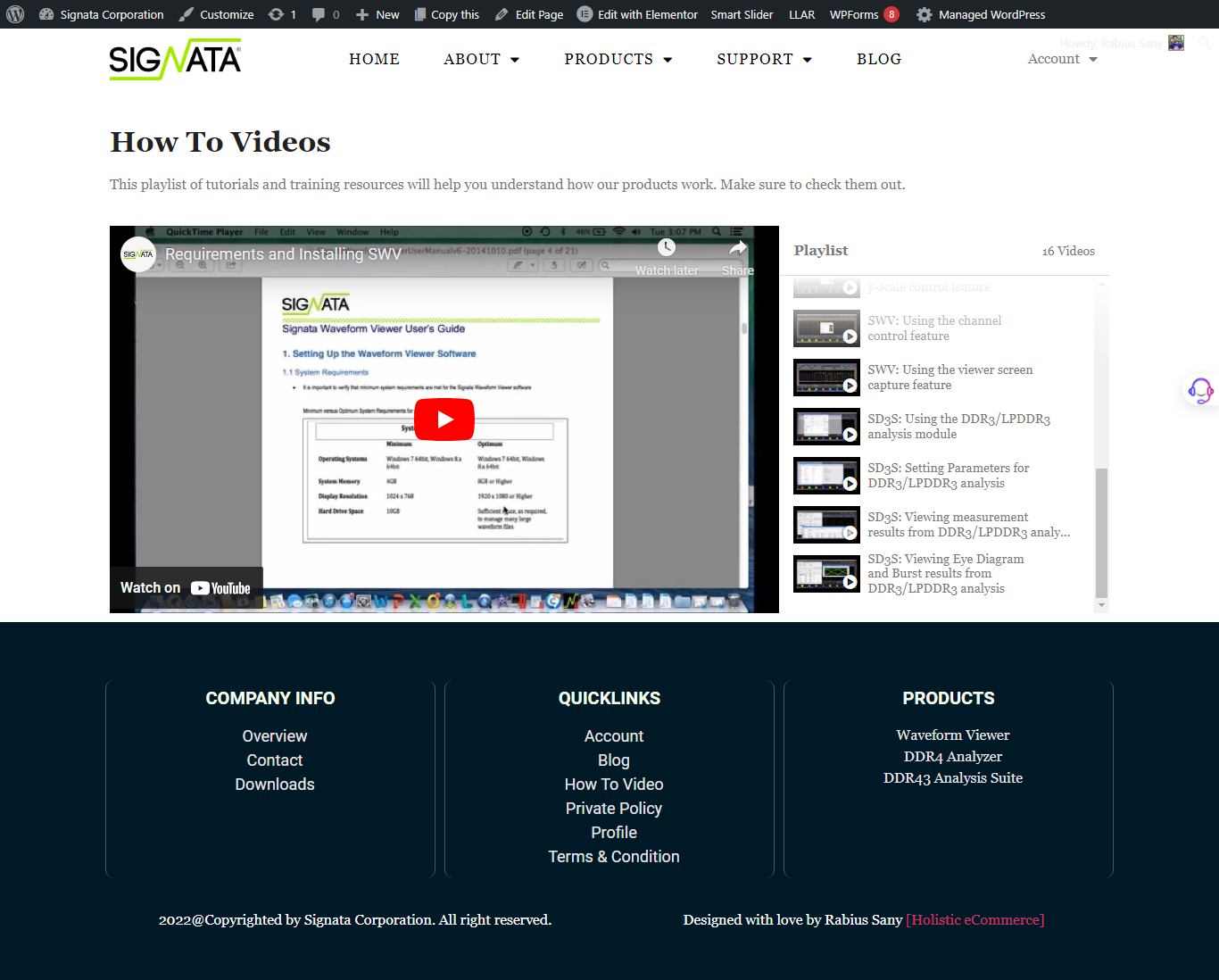Open the Rabius Sany user avatar
Viewport: 1219px width, 980px height.
point(1176,43)
